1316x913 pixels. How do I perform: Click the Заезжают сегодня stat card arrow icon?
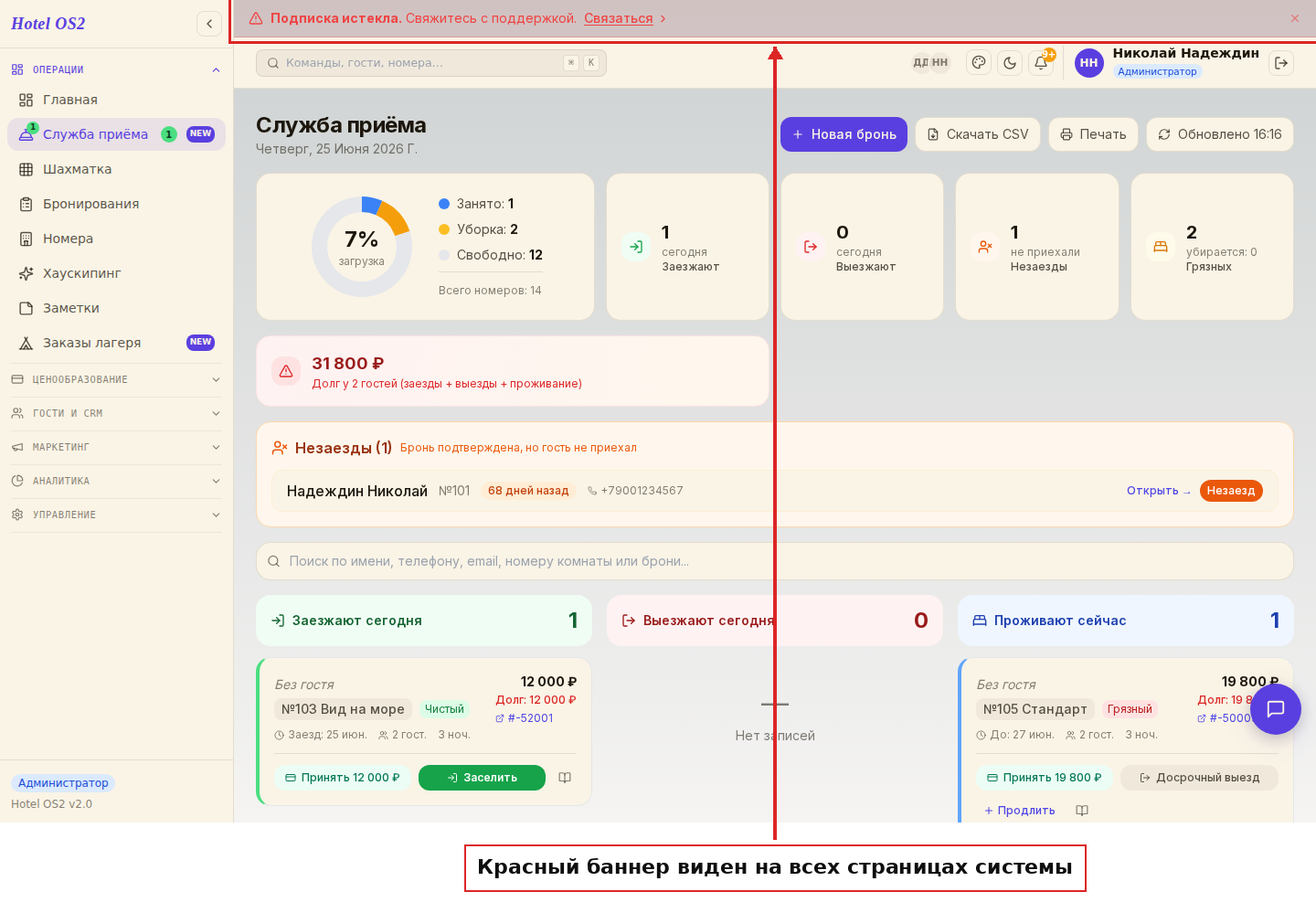point(636,247)
